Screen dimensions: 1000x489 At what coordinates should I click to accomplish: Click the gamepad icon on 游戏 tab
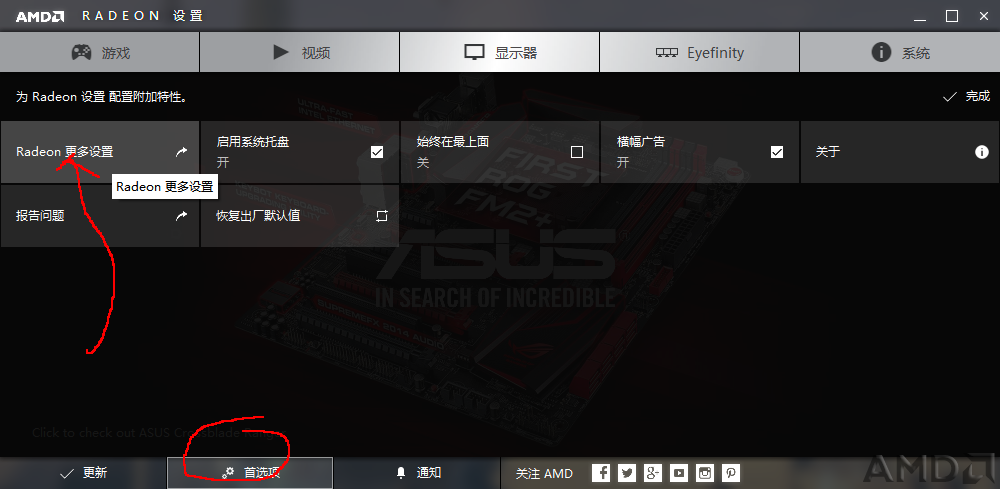81,52
